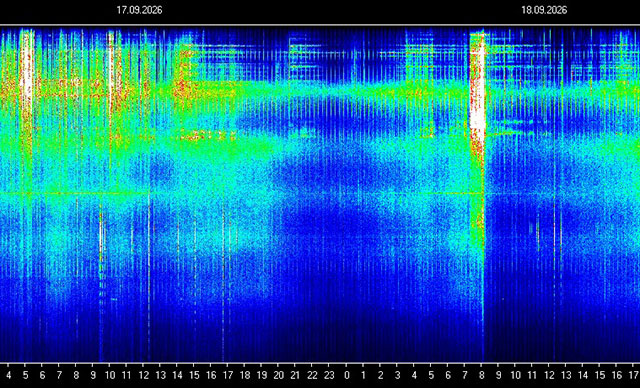The width and height of the screenshot is (640, 388).
Task: Select hour label 19 on time axis
Action: pyautogui.click(x=262, y=375)
